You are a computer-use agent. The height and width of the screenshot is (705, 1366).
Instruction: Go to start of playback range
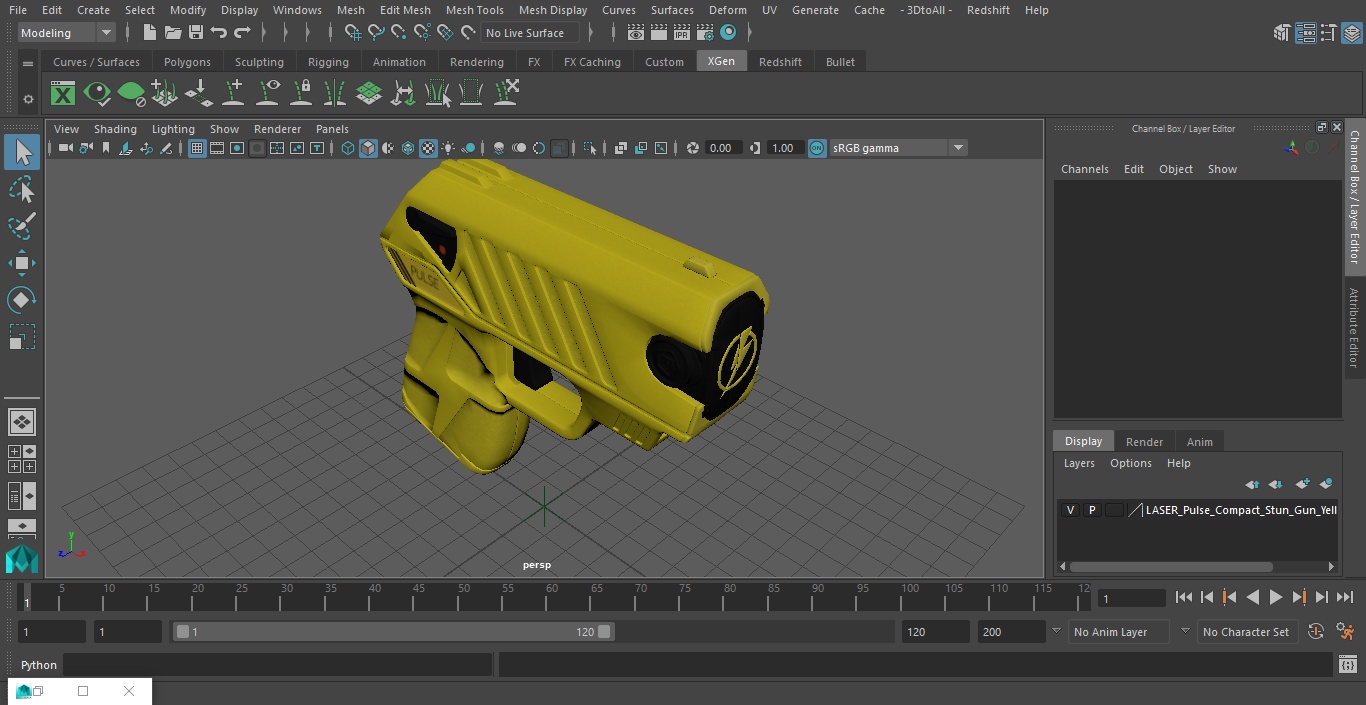[1183, 597]
